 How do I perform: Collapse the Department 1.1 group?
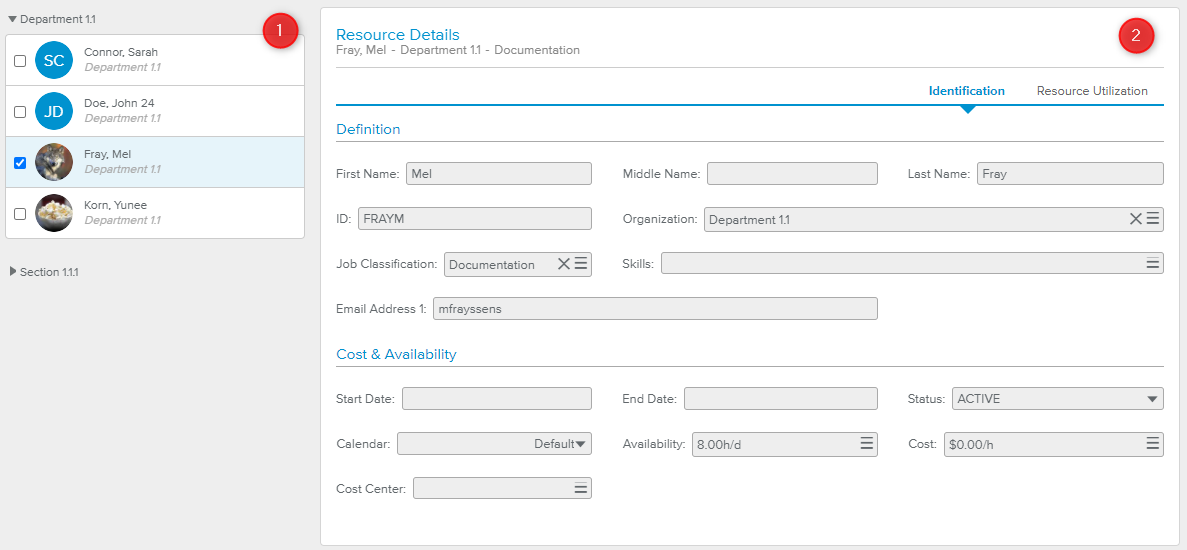point(13,19)
